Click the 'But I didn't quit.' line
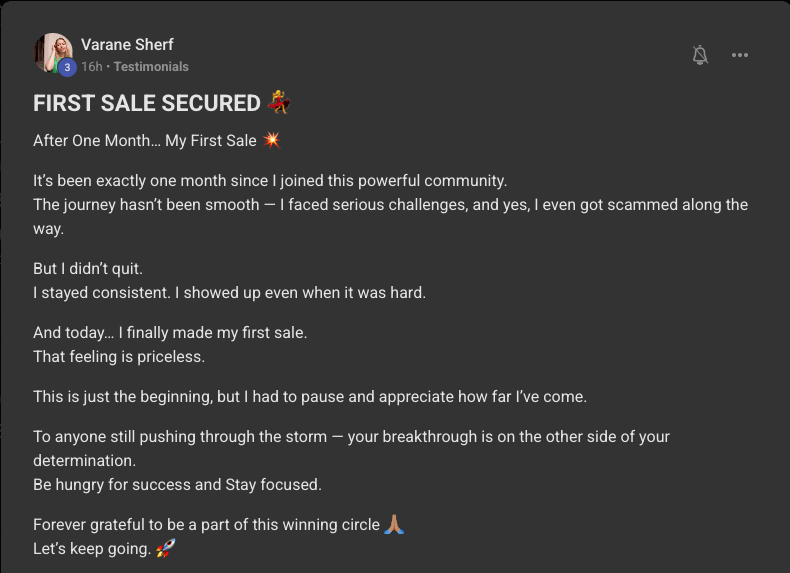Screen dimensions: 790x573 pos(88,269)
